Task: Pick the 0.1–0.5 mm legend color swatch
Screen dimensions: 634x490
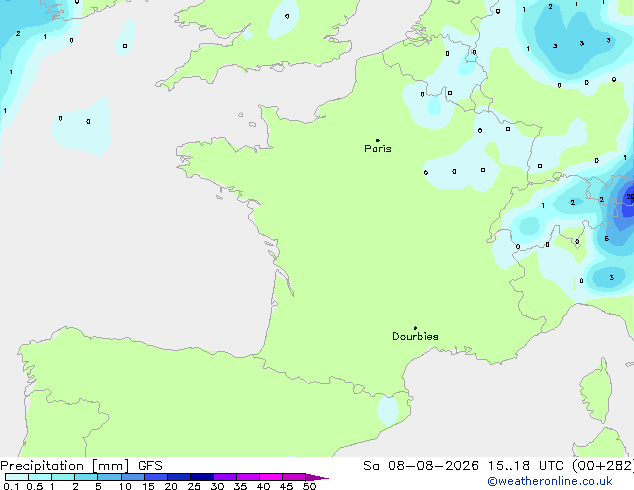Action: (17, 477)
